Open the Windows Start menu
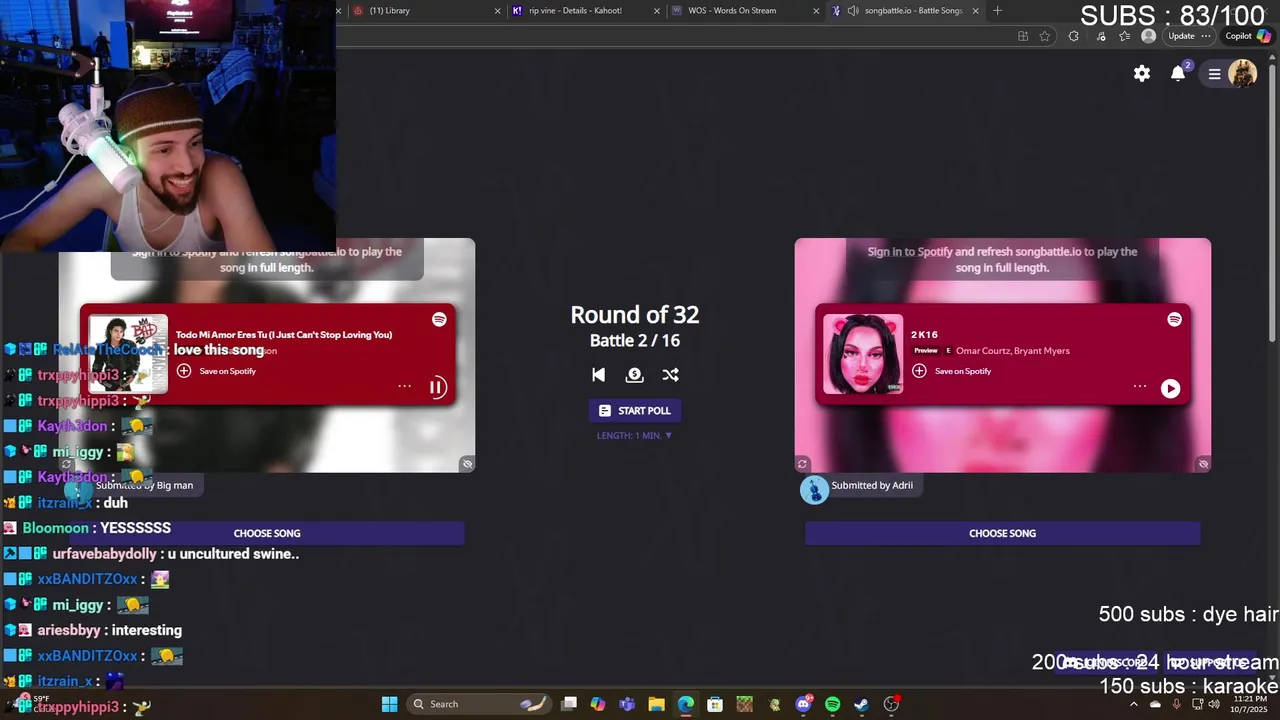This screenshot has height=720, width=1280. tap(389, 704)
